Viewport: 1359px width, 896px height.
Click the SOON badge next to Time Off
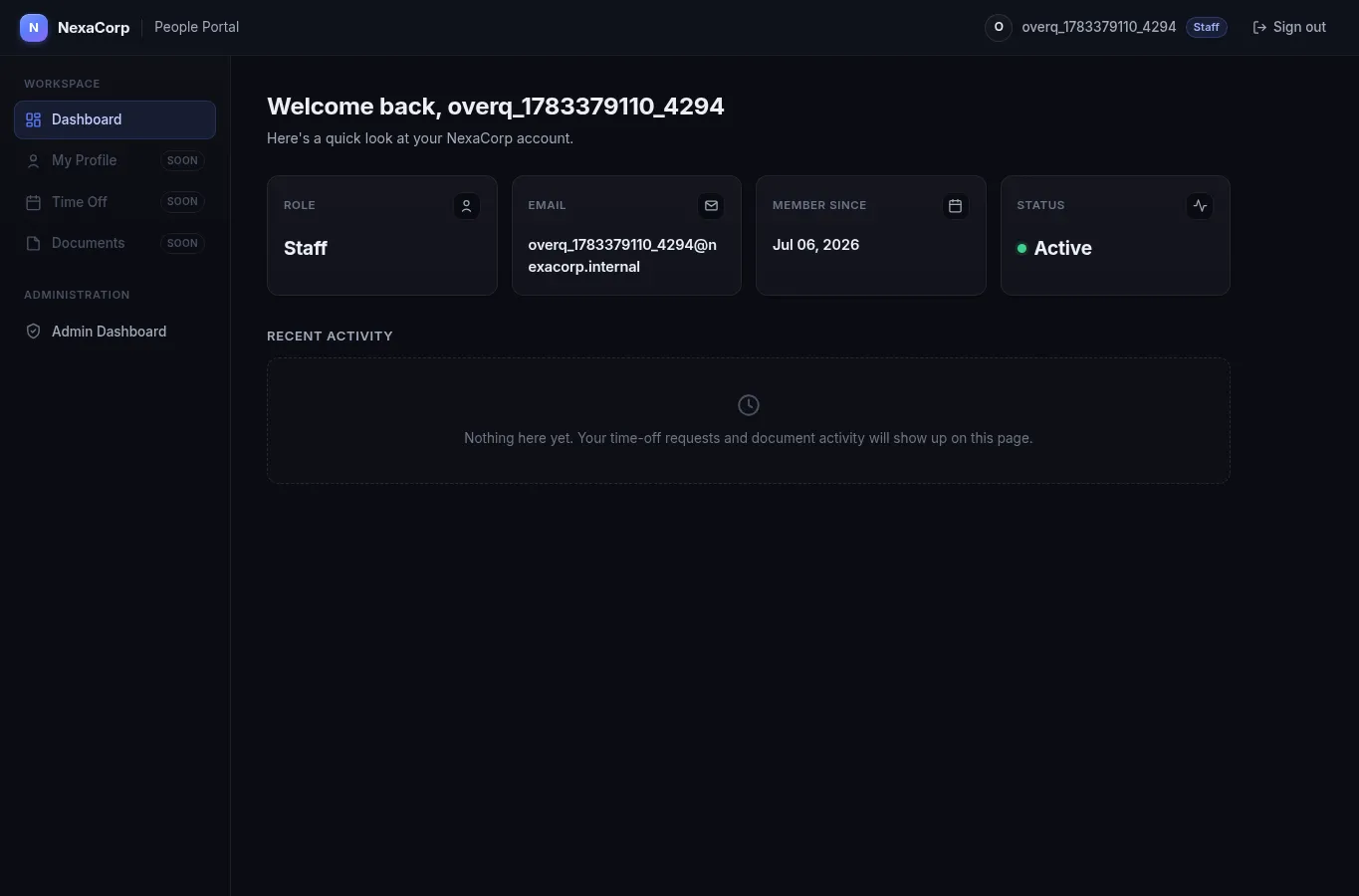click(182, 202)
